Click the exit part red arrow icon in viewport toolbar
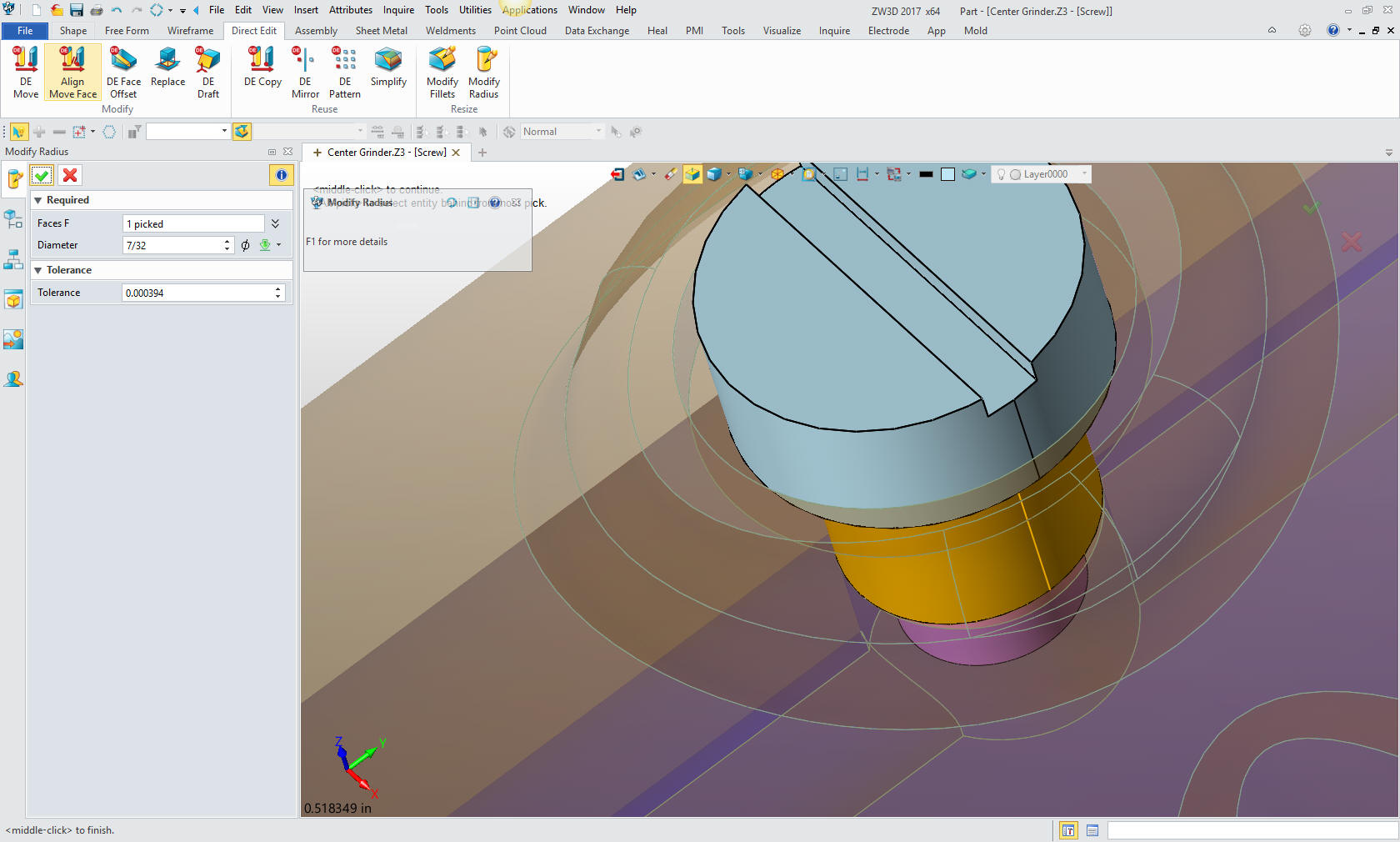1400x842 pixels. (x=617, y=174)
